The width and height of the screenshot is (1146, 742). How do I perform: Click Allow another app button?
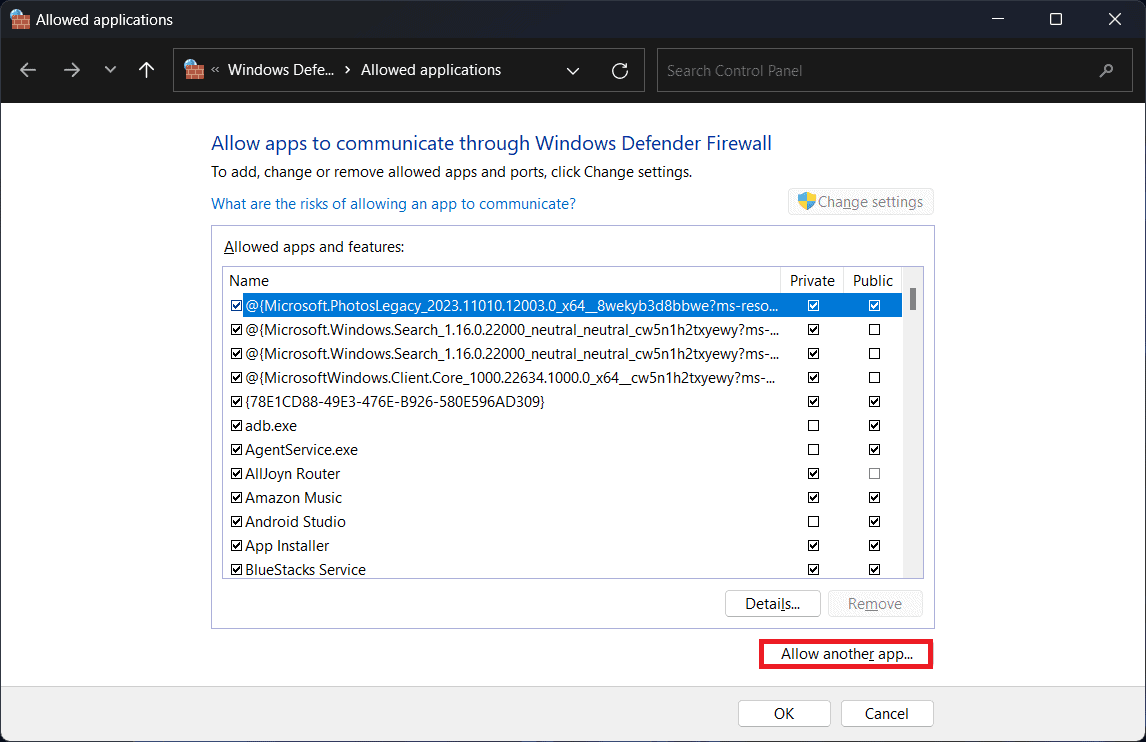point(846,654)
